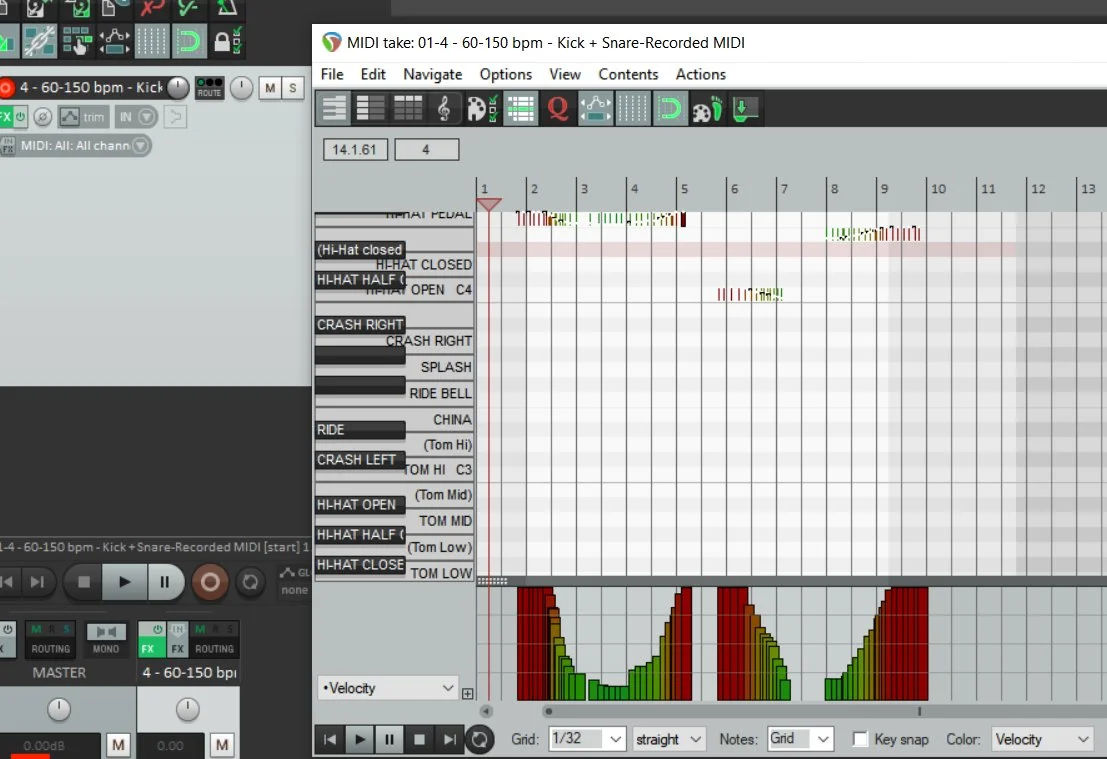The height and width of the screenshot is (759, 1107).
Task: Switch MIDI editor to musical notation view
Action: click(x=445, y=109)
